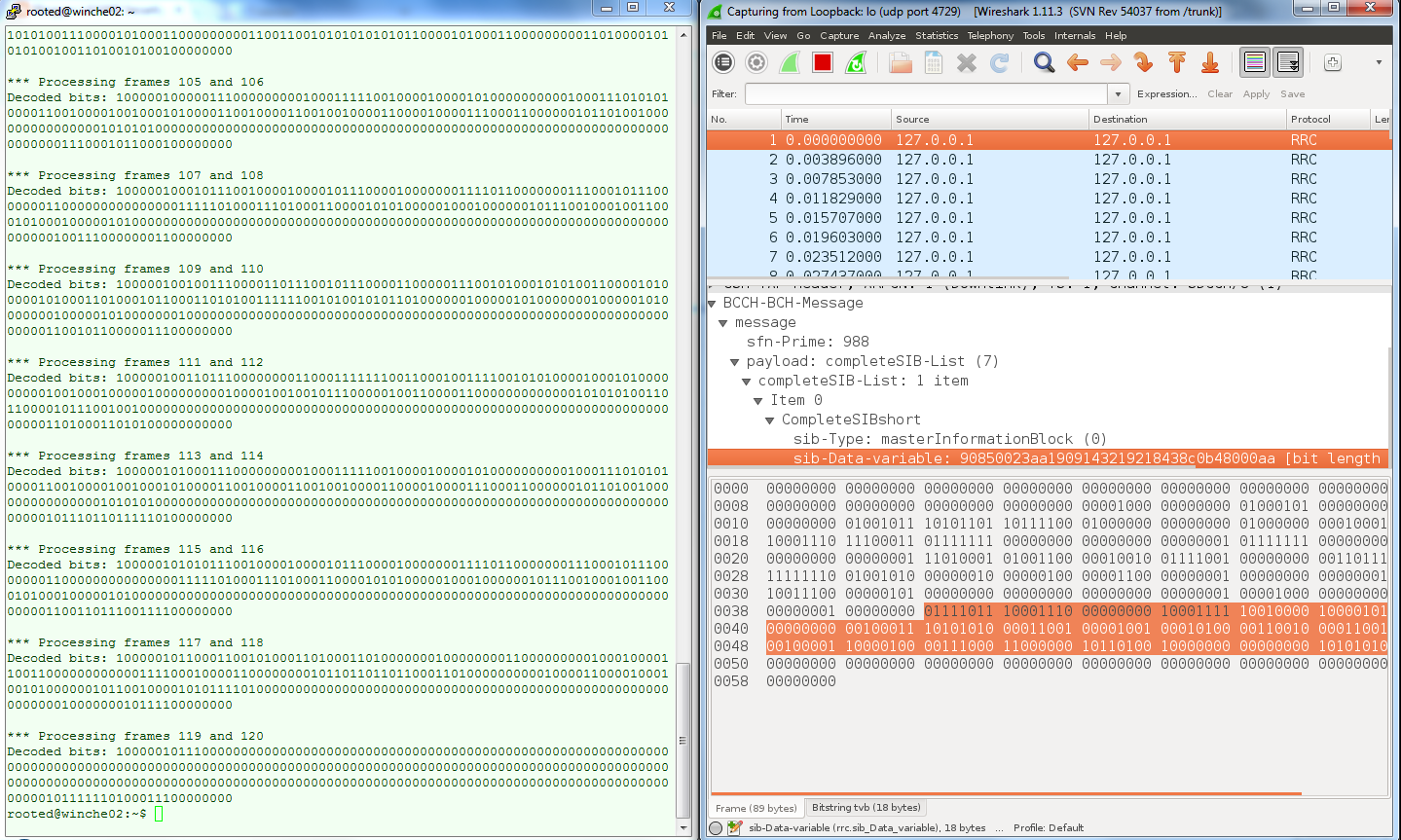The image size is (1401, 840).
Task: Sort packets by the Time column
Action: (836, 119)
